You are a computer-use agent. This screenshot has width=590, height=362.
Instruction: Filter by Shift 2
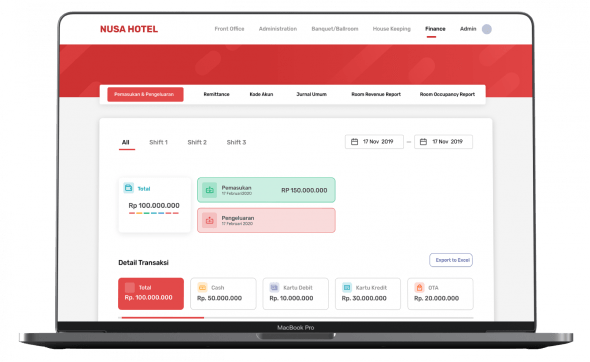pos(197,142)
